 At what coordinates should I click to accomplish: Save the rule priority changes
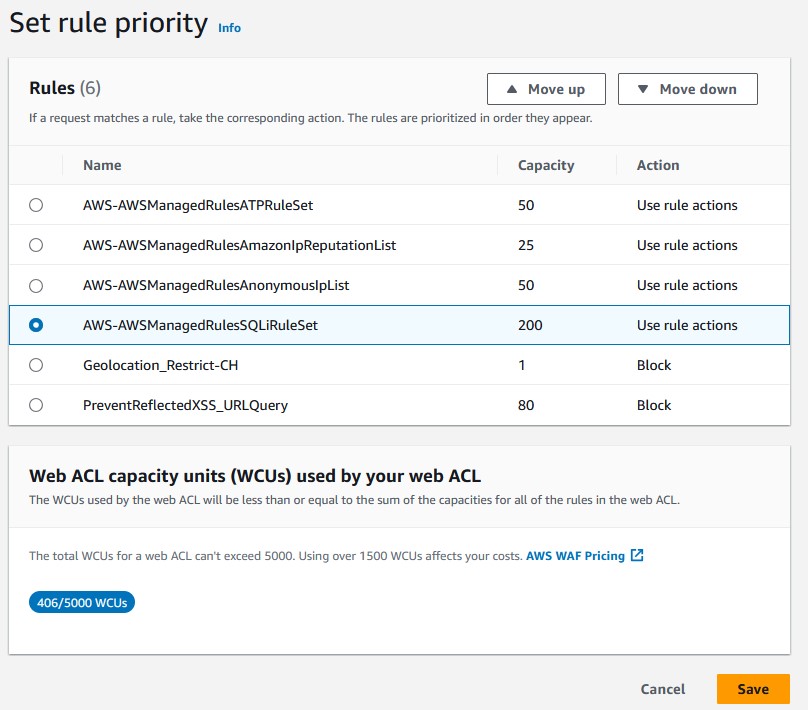[x=753, y=689]
